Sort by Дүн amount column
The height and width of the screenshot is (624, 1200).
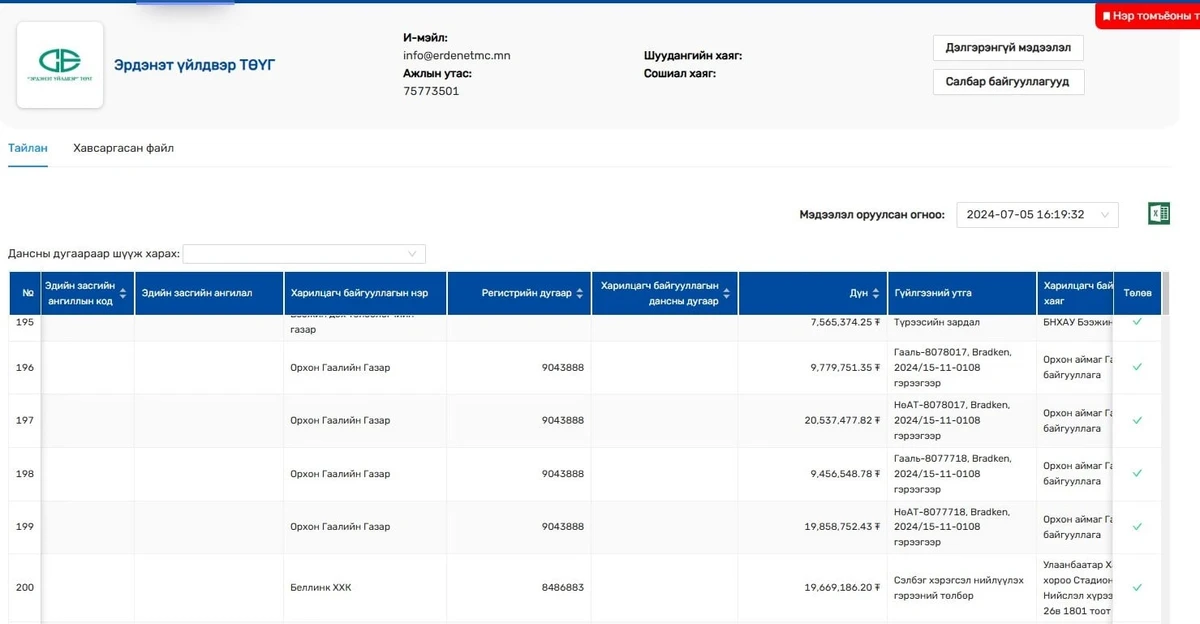pos(876,293)
